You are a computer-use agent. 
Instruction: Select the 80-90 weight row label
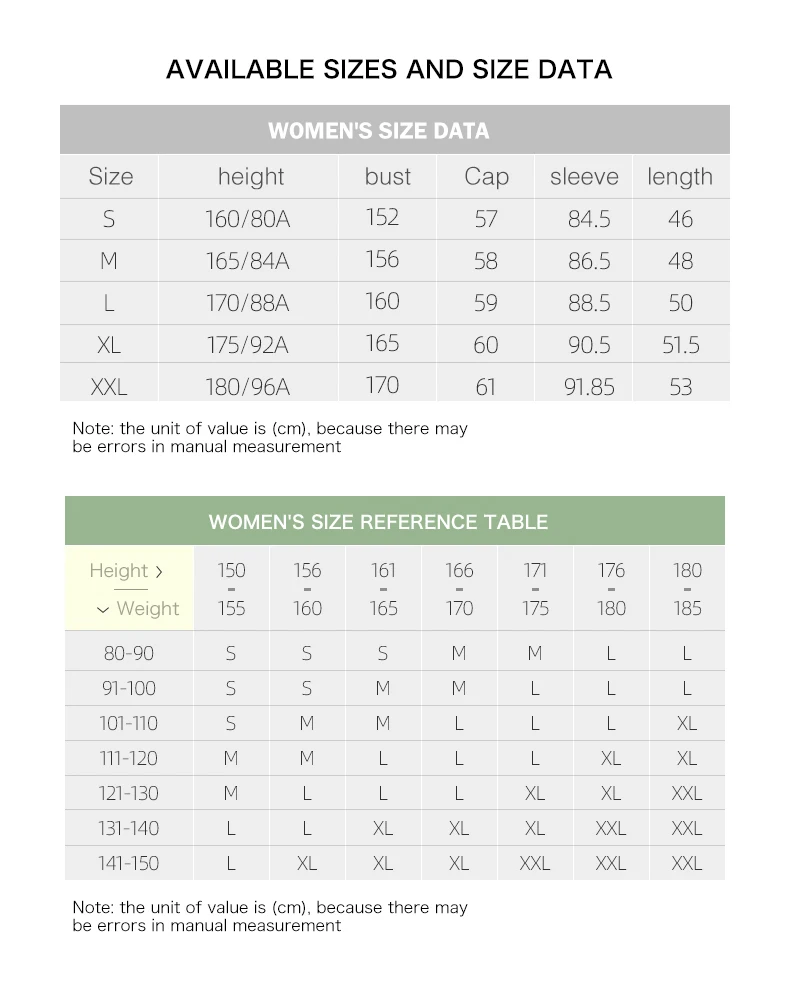(129, 653)
